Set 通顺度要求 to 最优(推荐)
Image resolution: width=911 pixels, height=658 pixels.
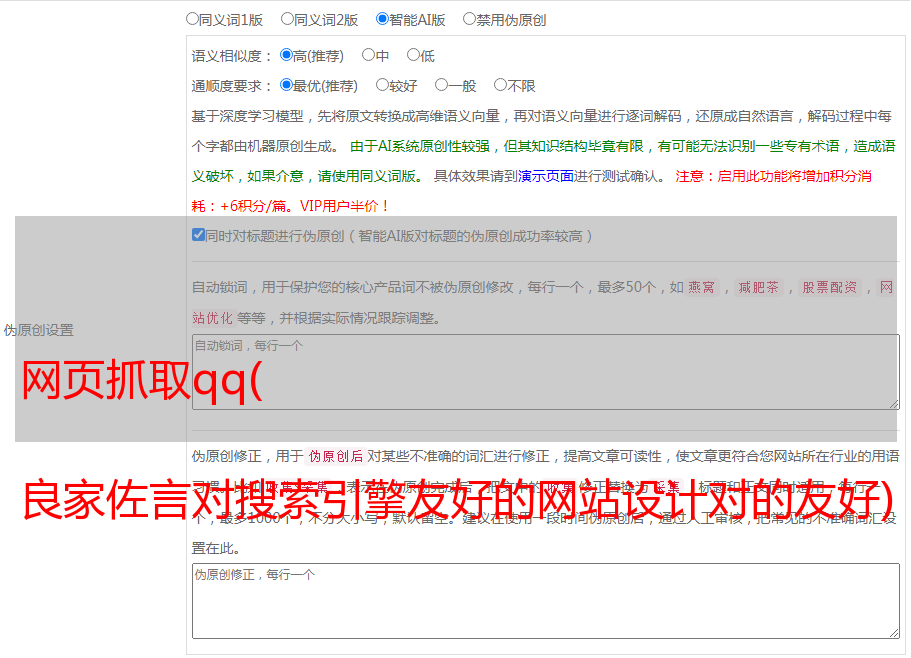point(286,85)
